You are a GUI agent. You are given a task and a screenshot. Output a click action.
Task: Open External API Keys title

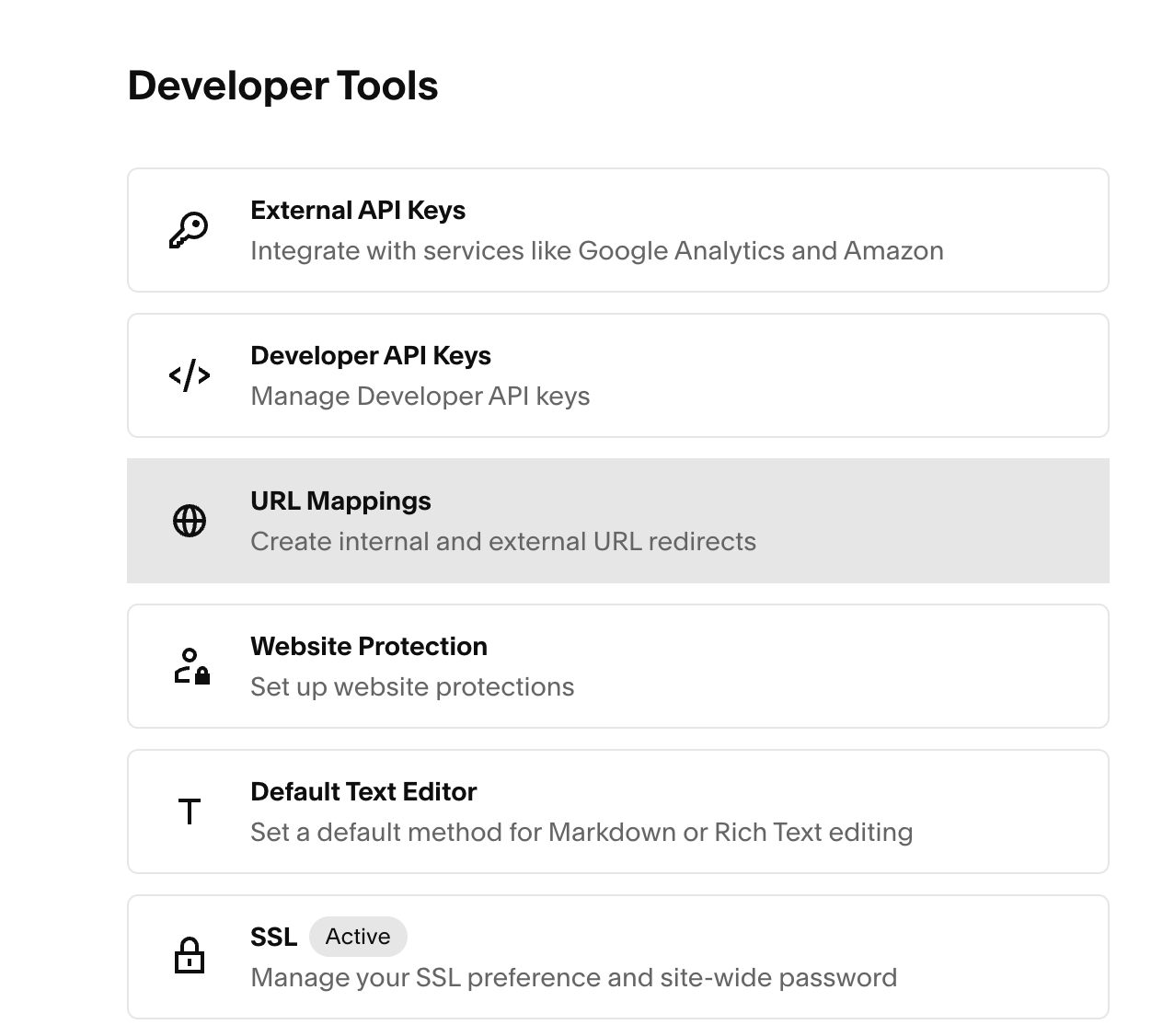click(x=358, y=211)
